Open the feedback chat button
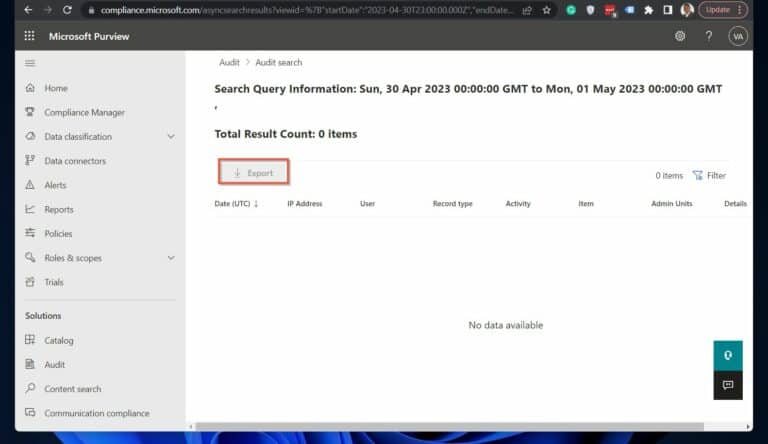Screen dimensions: 768x444 pyautogui.click(x=728, y=385)
